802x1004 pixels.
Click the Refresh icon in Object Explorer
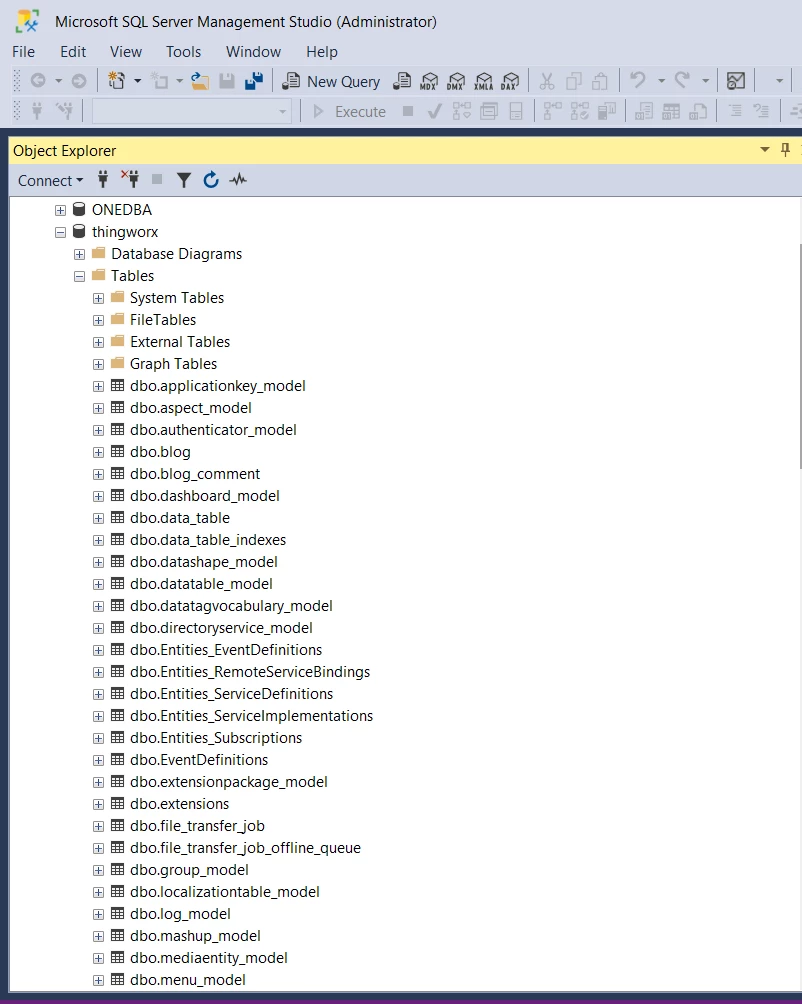click(211, 180)
